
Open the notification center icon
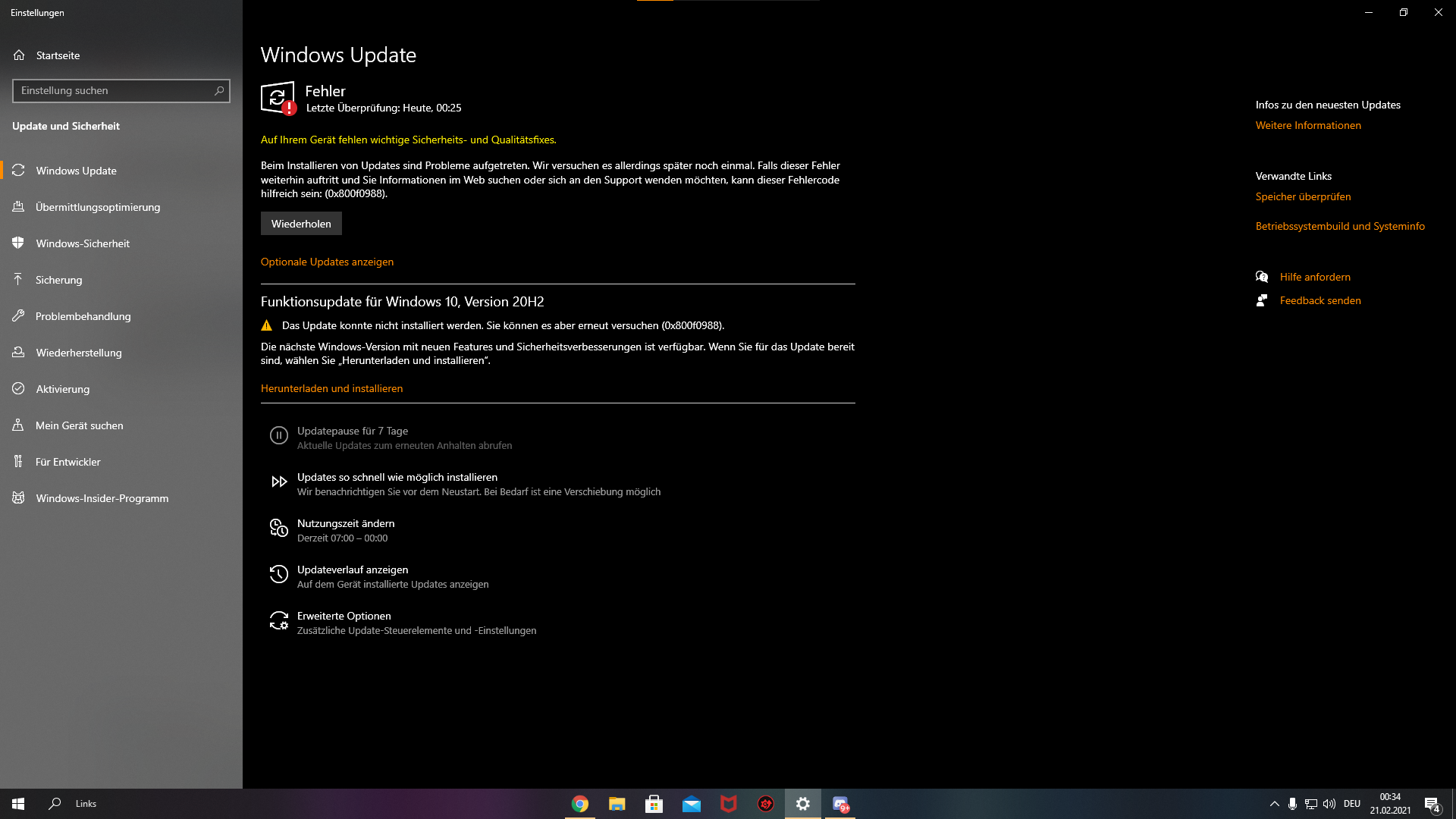click(1432, 804)
